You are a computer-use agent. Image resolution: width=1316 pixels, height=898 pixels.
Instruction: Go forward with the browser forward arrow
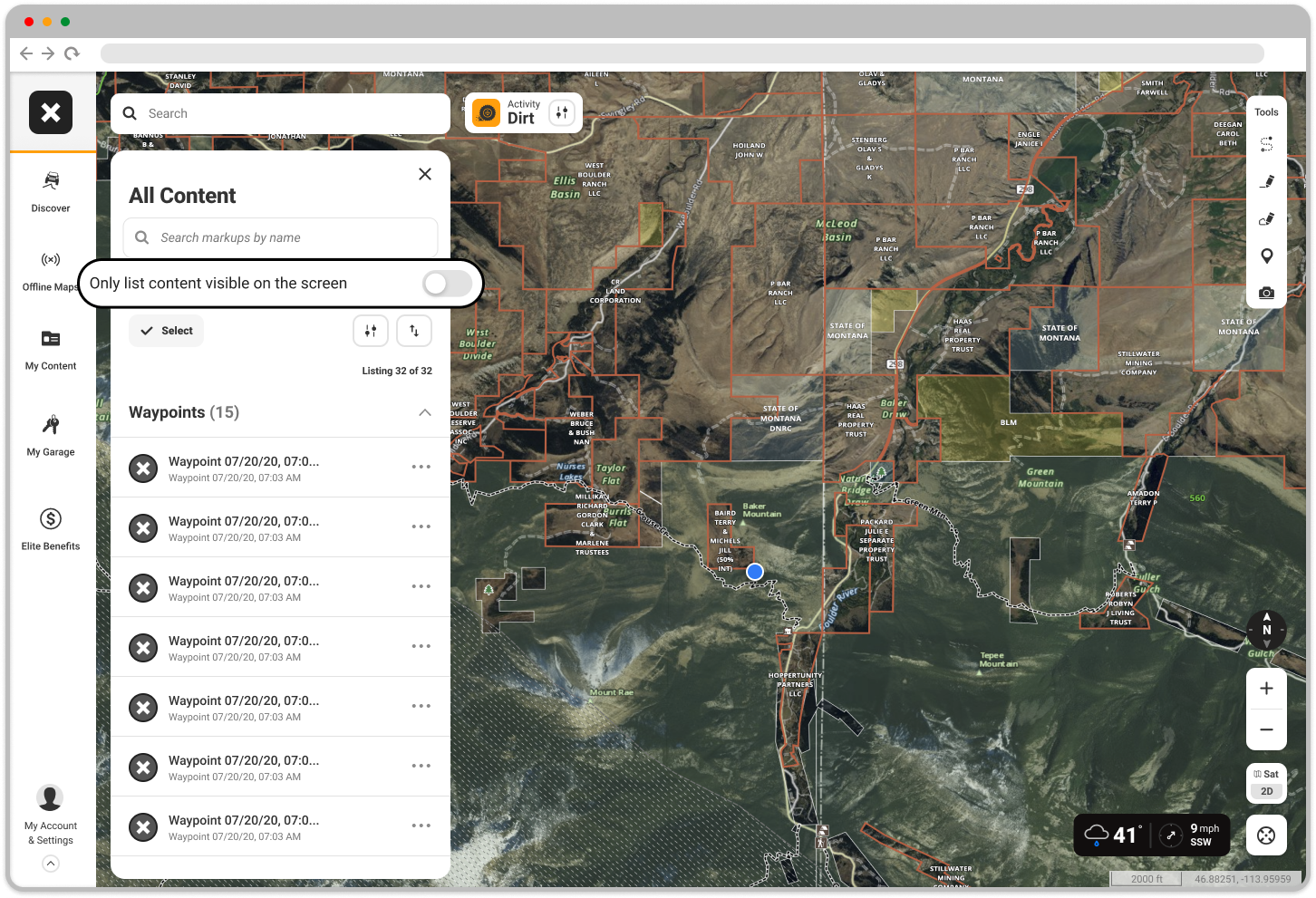[48, 53]
